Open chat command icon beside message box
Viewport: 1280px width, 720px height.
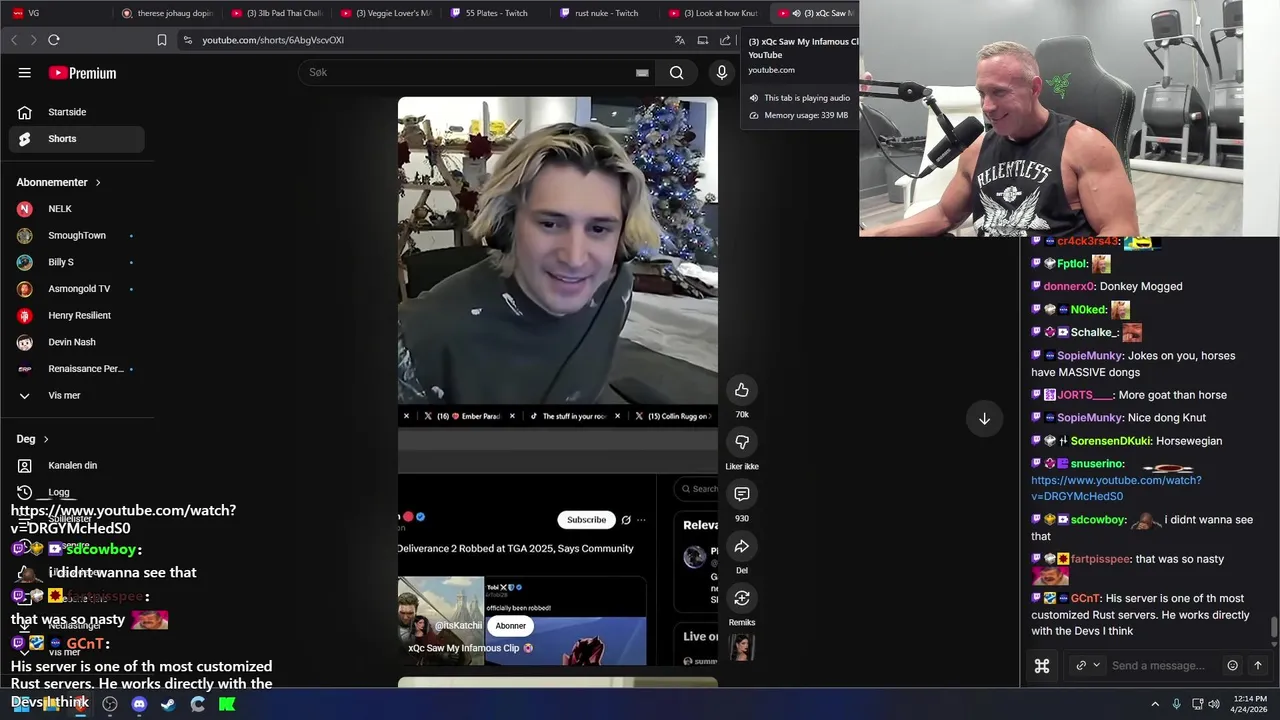point(1041,666)
